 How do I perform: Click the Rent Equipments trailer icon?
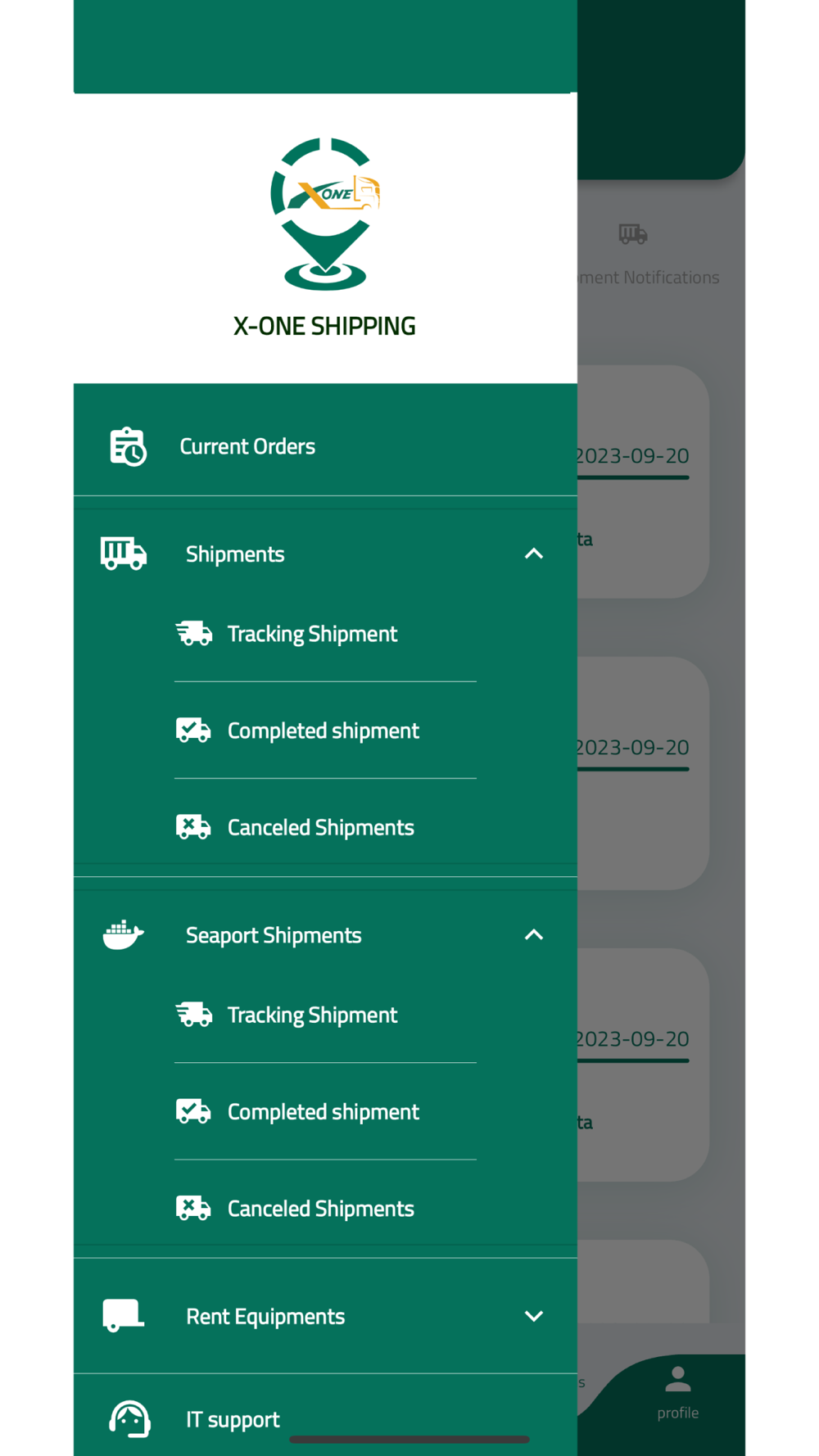click(x=124, y=1315)
